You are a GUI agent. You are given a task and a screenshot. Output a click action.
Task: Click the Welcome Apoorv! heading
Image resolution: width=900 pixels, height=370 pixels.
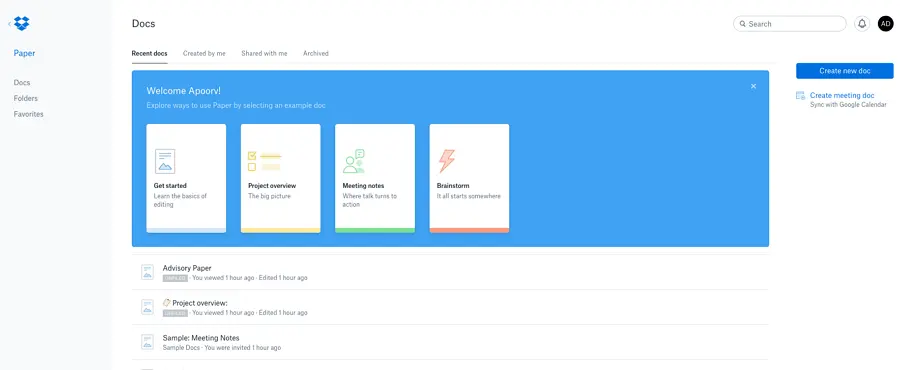(184, 91)
